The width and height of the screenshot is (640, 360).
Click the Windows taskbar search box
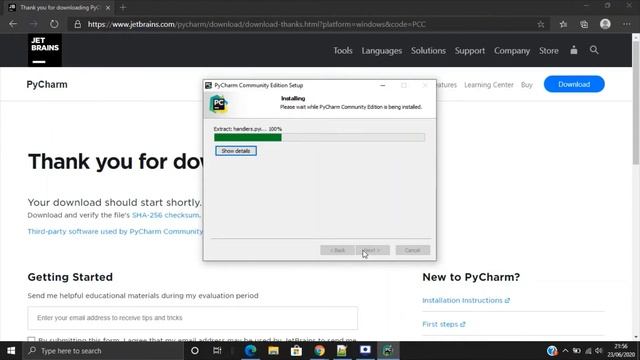point(103,351)
